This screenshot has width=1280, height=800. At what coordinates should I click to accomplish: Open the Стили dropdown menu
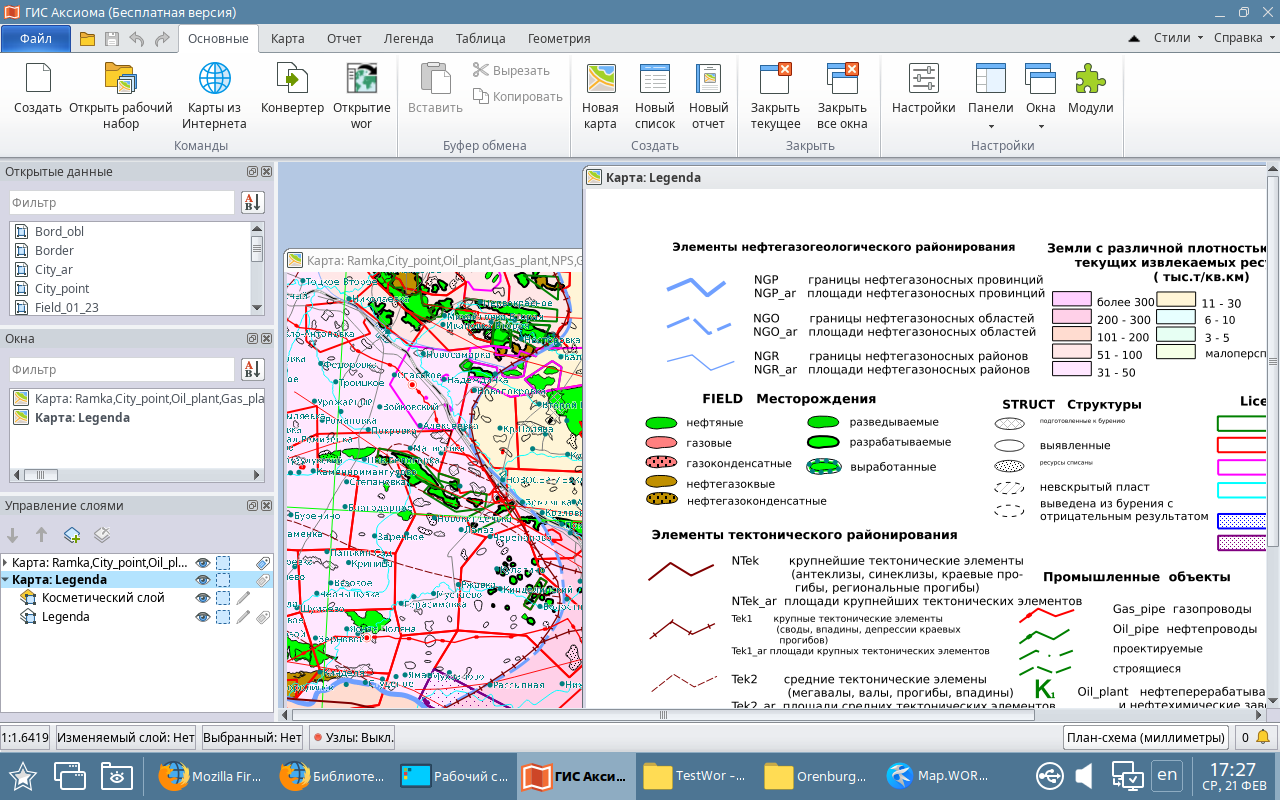pyautogui.click(x=1177, y=38)
